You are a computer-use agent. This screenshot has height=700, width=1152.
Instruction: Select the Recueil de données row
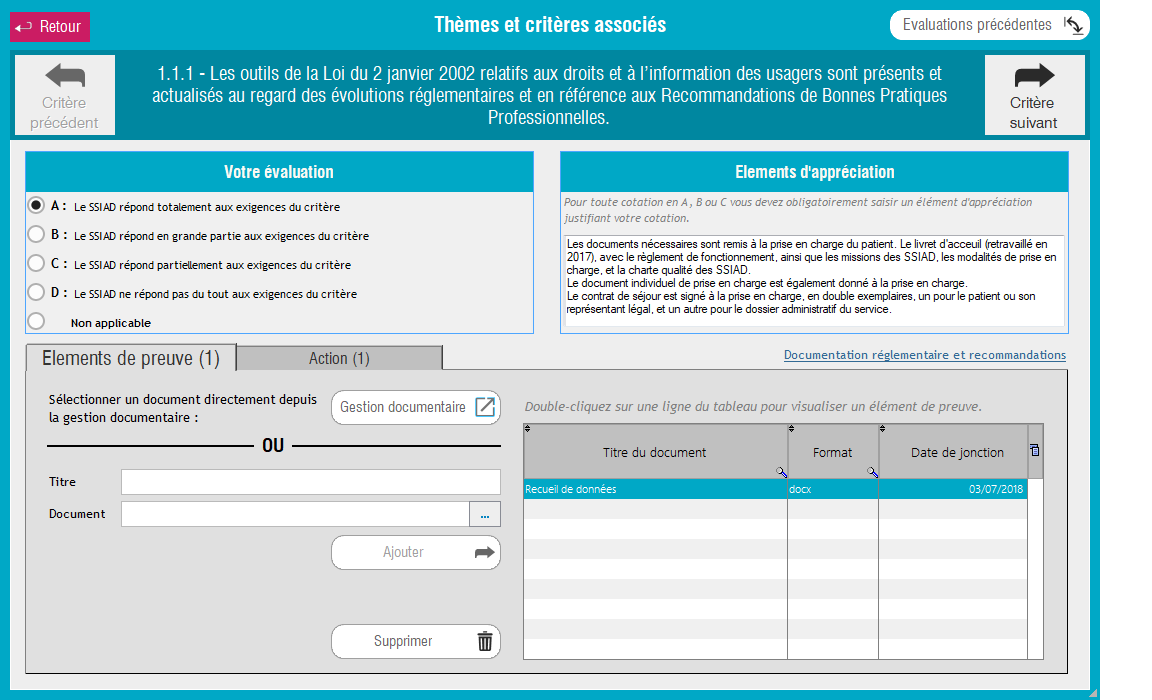coord(775,489)
